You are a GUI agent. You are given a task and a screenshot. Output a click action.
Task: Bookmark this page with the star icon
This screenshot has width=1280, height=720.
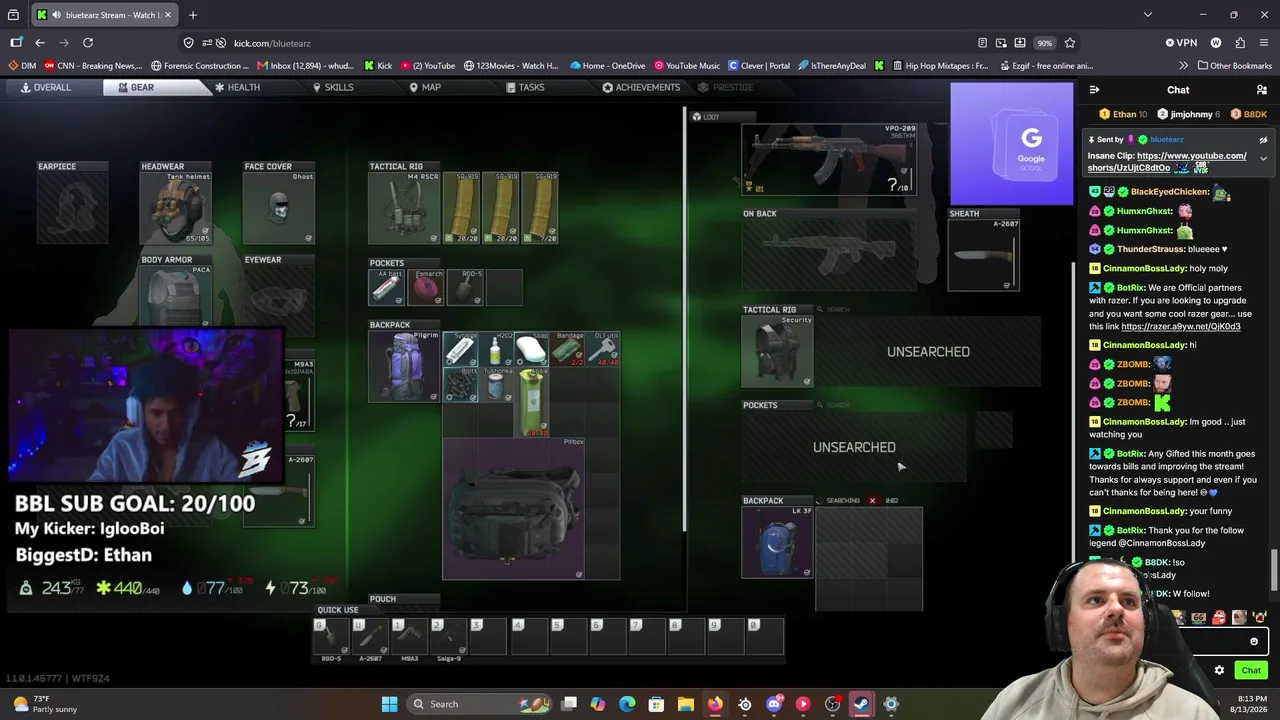1070,43
